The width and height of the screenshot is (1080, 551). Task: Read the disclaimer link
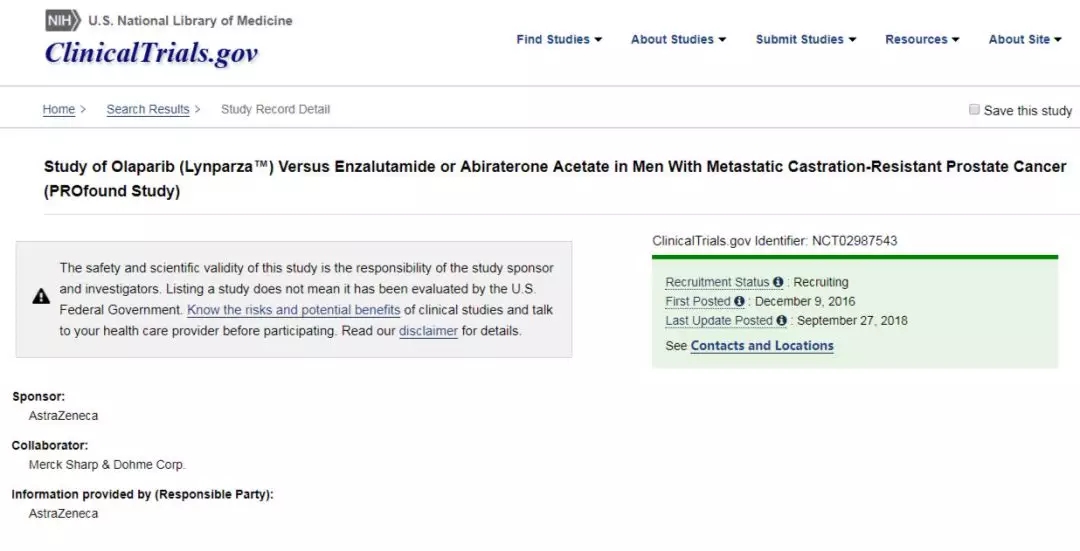[x=428, y=331]
